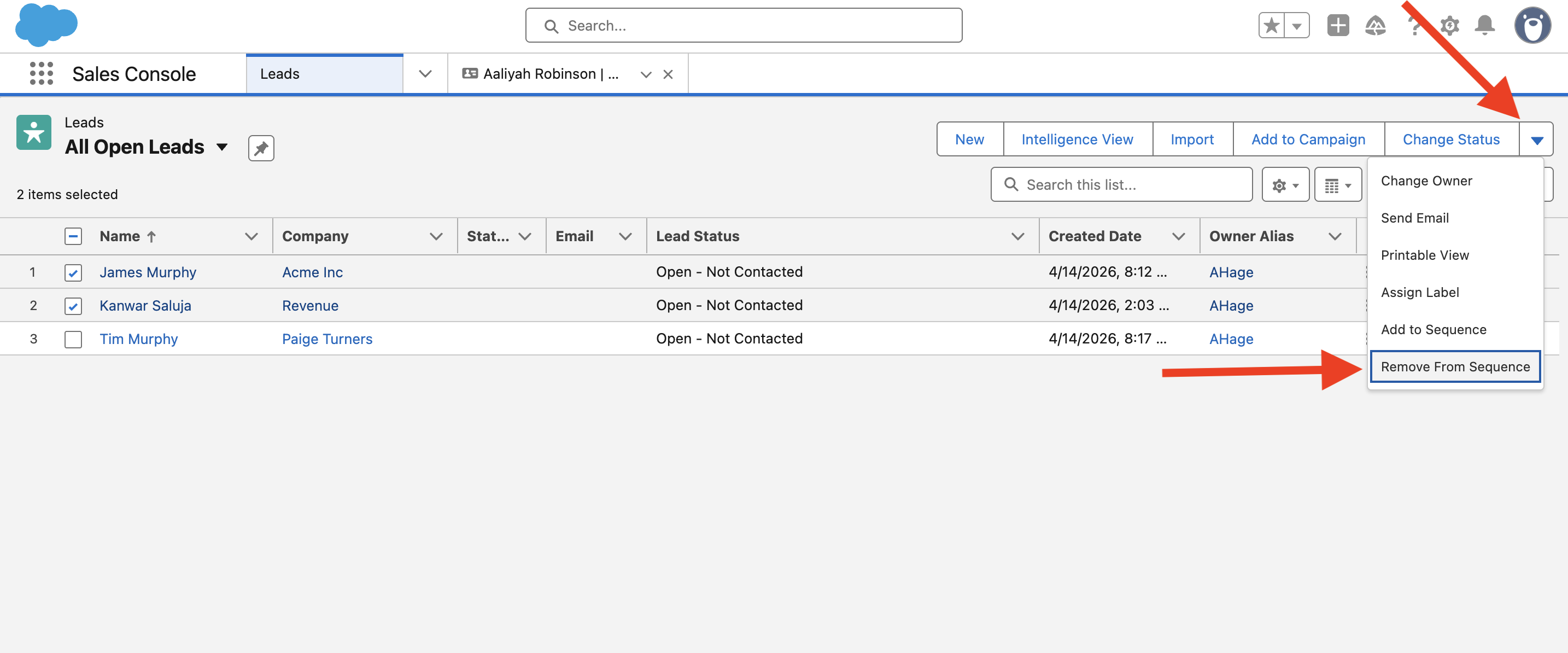Check notifications with the bell icon
This screenshot has height=653, width=1568.
pos(1485,25)
